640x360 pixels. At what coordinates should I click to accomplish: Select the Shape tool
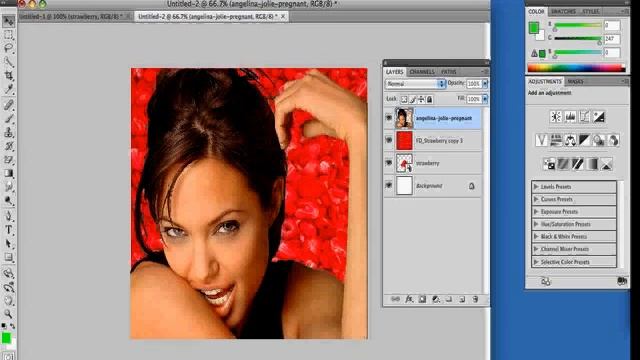pos(9,257)
